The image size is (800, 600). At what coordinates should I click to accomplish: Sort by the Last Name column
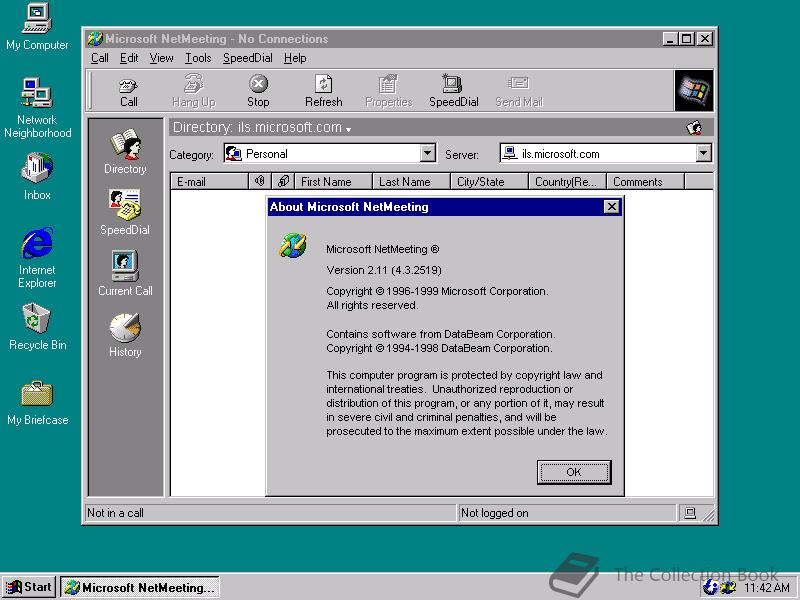412,182
